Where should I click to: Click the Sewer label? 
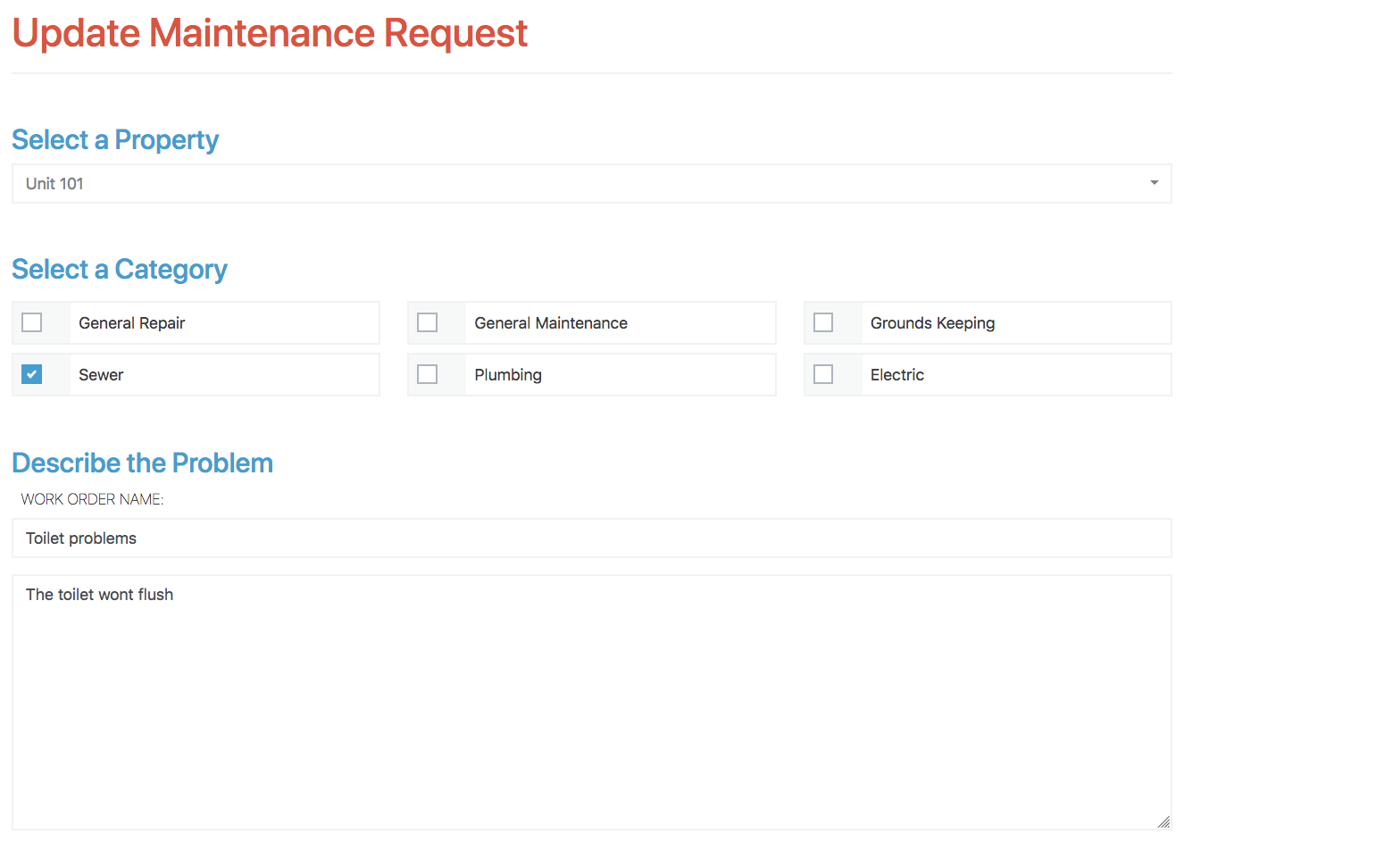click(x=101, y=375)
